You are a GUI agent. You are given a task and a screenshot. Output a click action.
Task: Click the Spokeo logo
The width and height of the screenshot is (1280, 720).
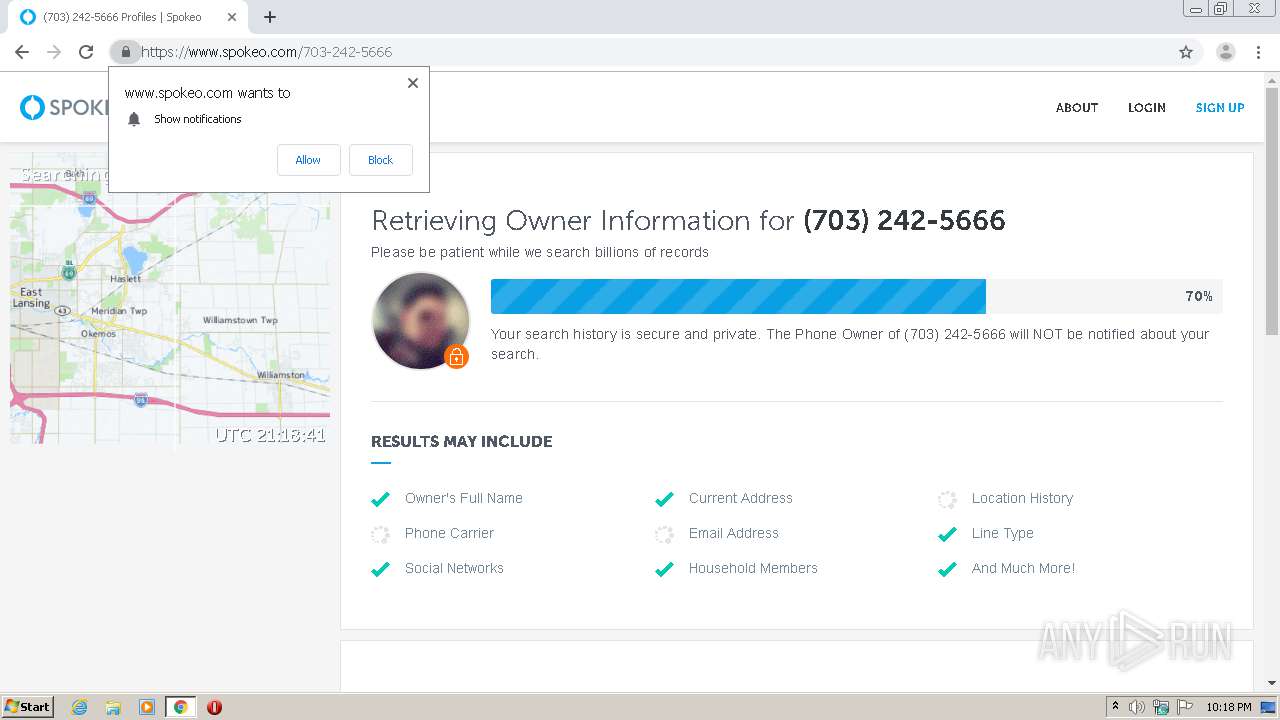[x=65, y=107]
